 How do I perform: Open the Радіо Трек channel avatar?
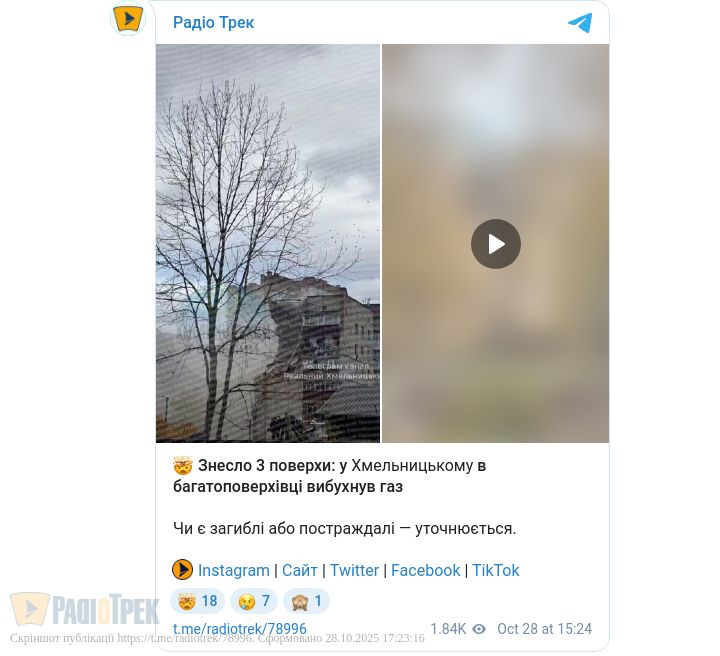click(x=128, y=18)
